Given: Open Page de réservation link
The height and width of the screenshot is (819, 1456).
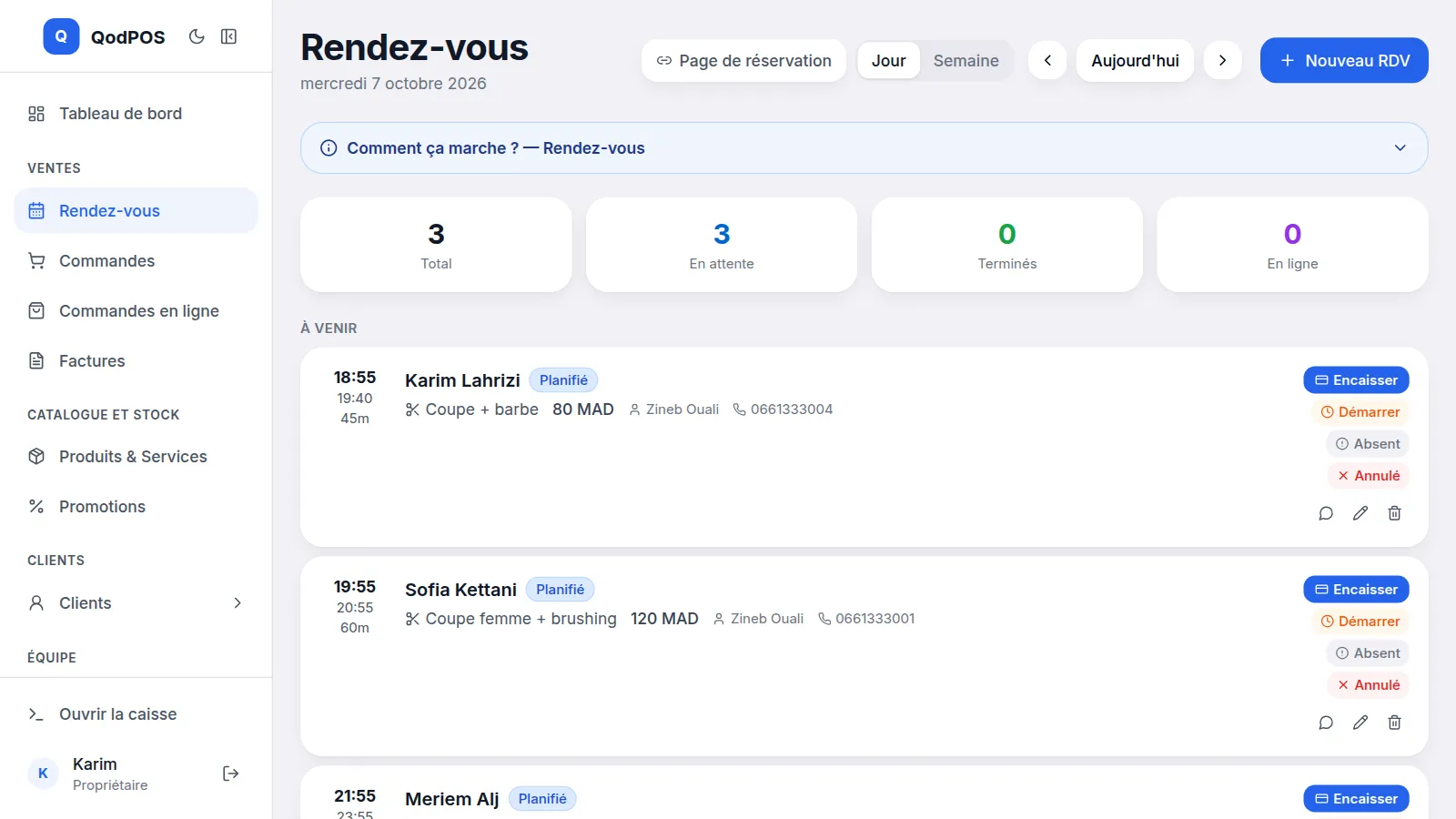Looking at the screenshot, I should click(743, 61).
